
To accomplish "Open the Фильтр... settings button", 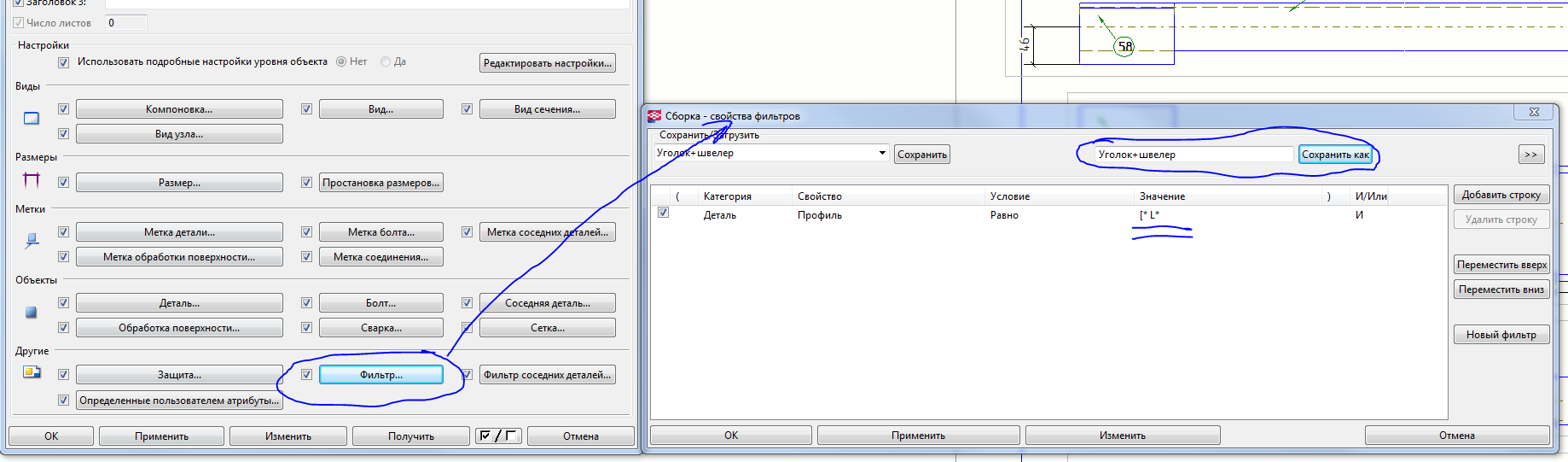I will (x=381, y=375).
